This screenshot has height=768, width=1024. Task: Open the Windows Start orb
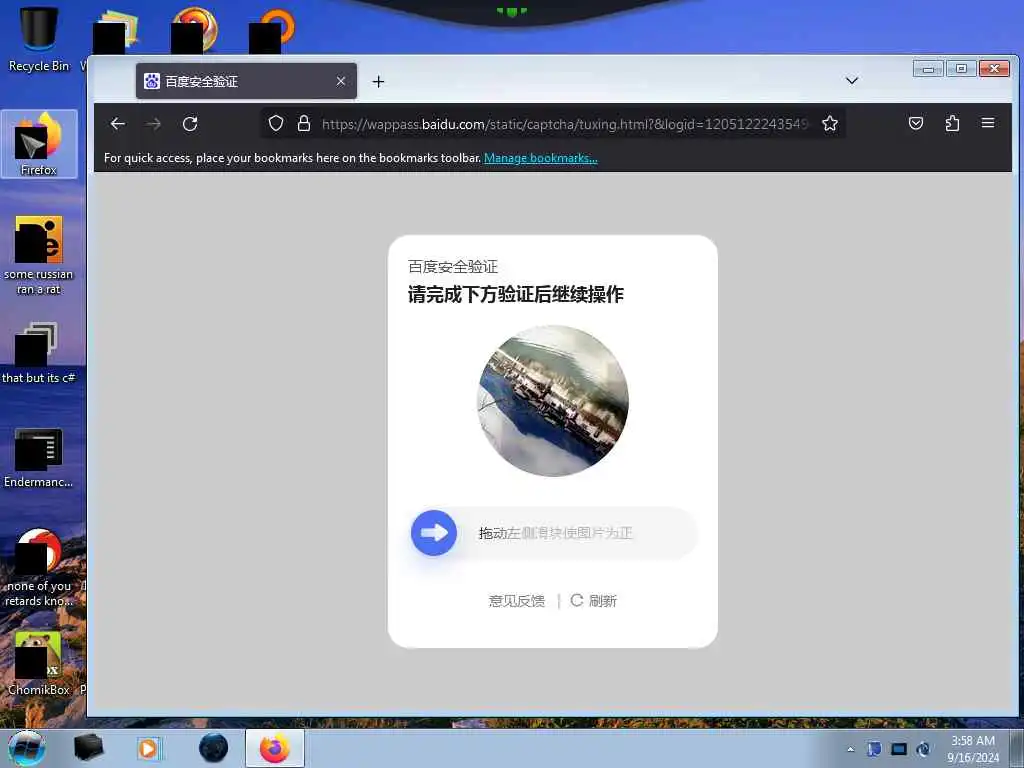(x=27, y=748)
